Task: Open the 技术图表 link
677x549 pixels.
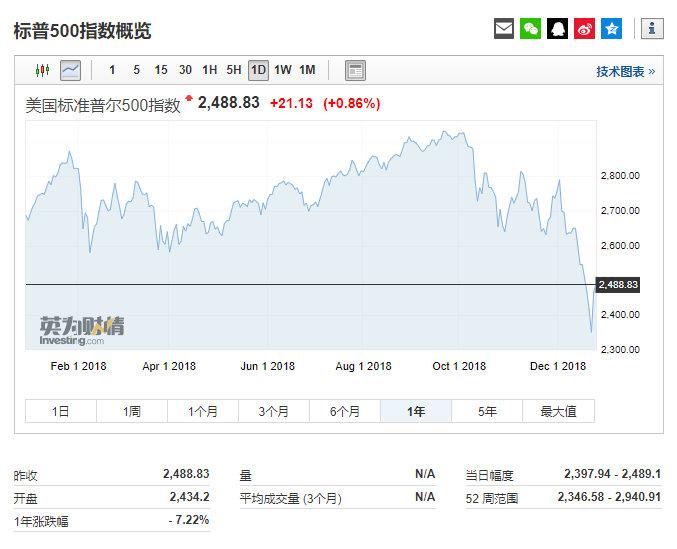Action: [626, 71]
